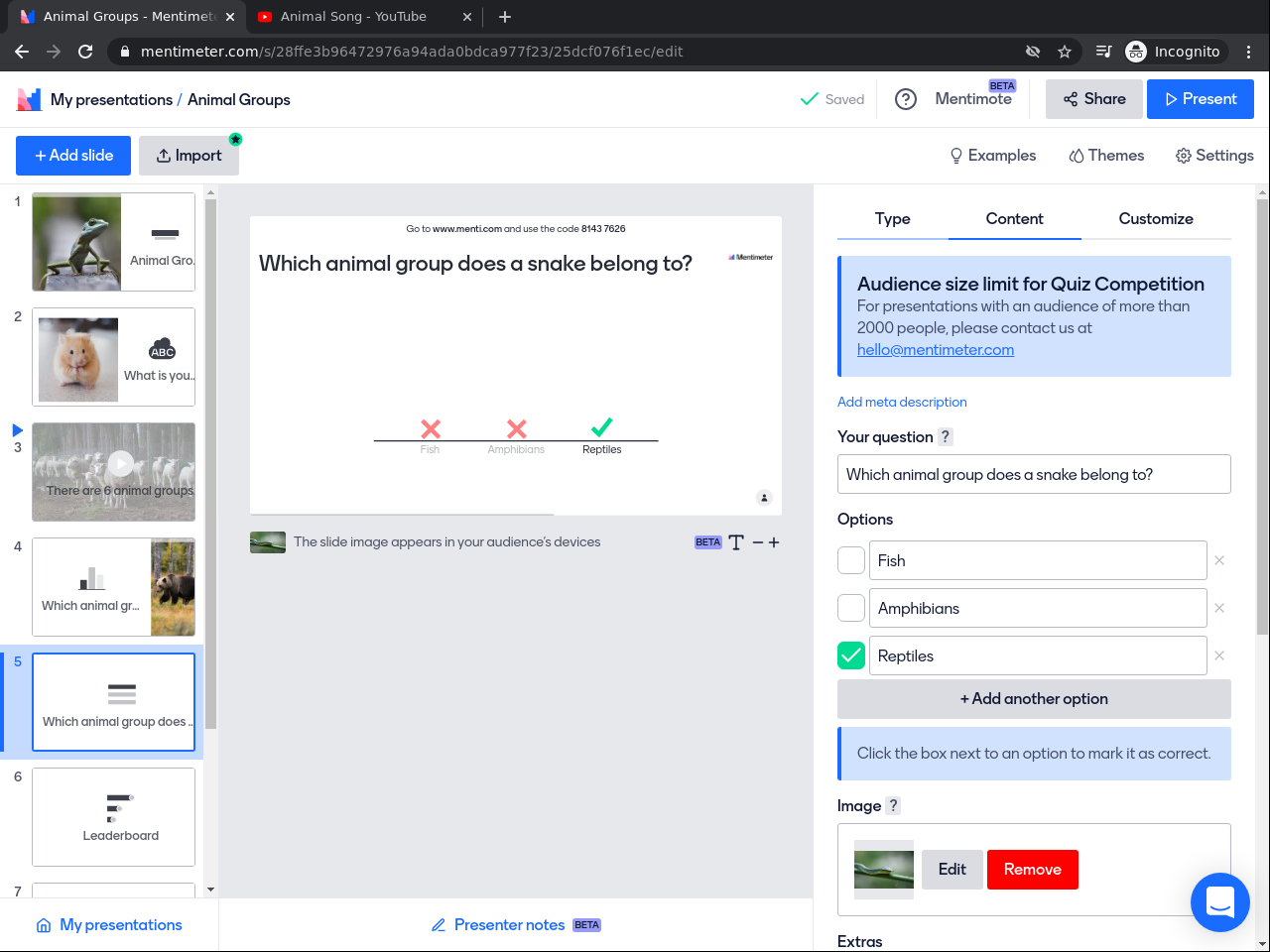The image size is (1270, 952).
Task: Click the Animal Groups presentation title
Action: [x=239, y=99]
